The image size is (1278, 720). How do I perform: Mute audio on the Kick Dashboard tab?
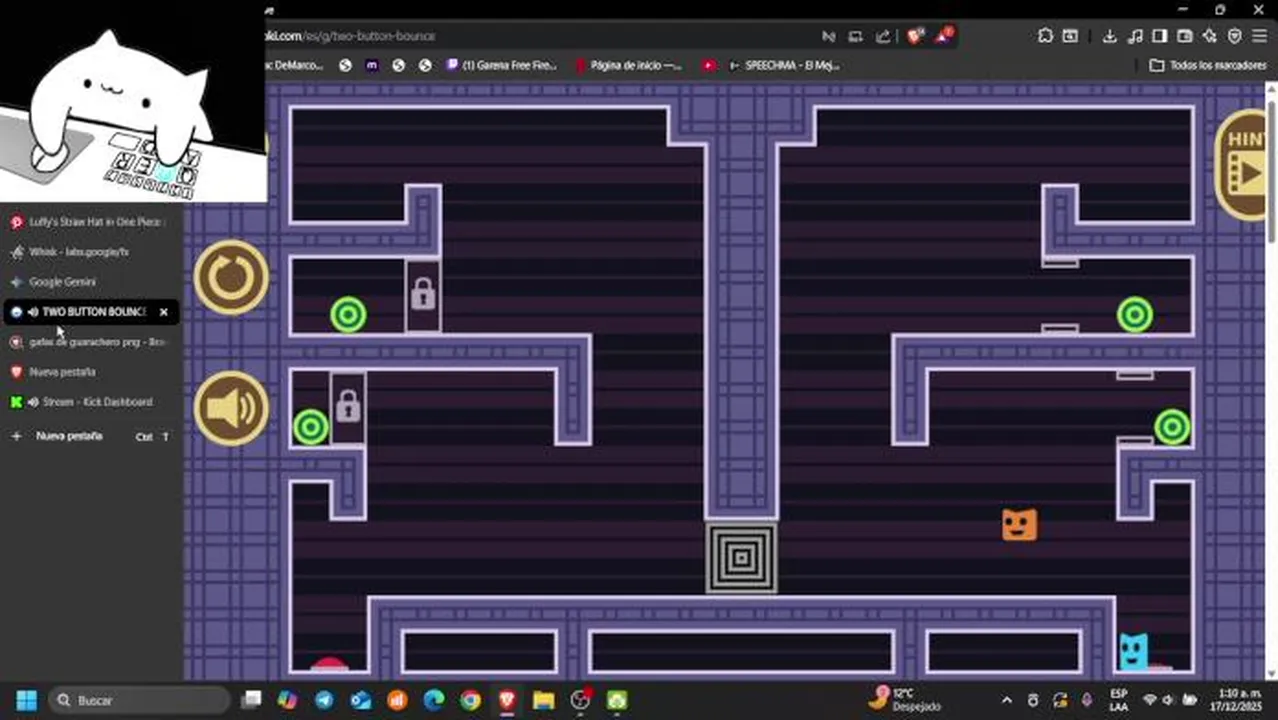point(33,402)
